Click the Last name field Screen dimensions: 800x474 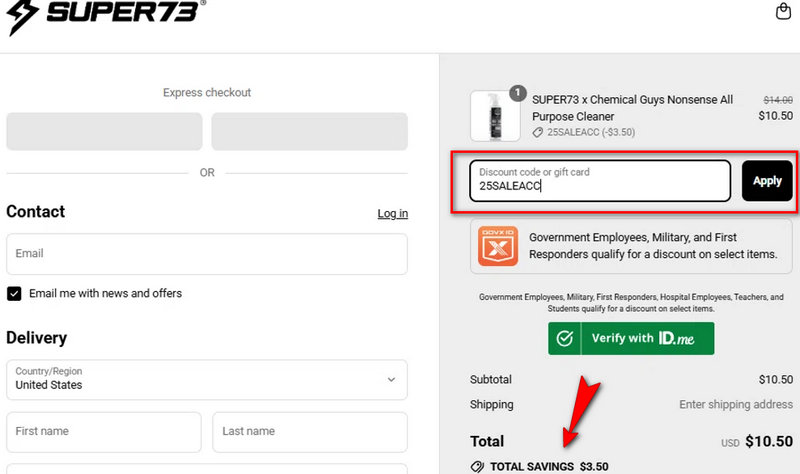(x=309, y=431)
